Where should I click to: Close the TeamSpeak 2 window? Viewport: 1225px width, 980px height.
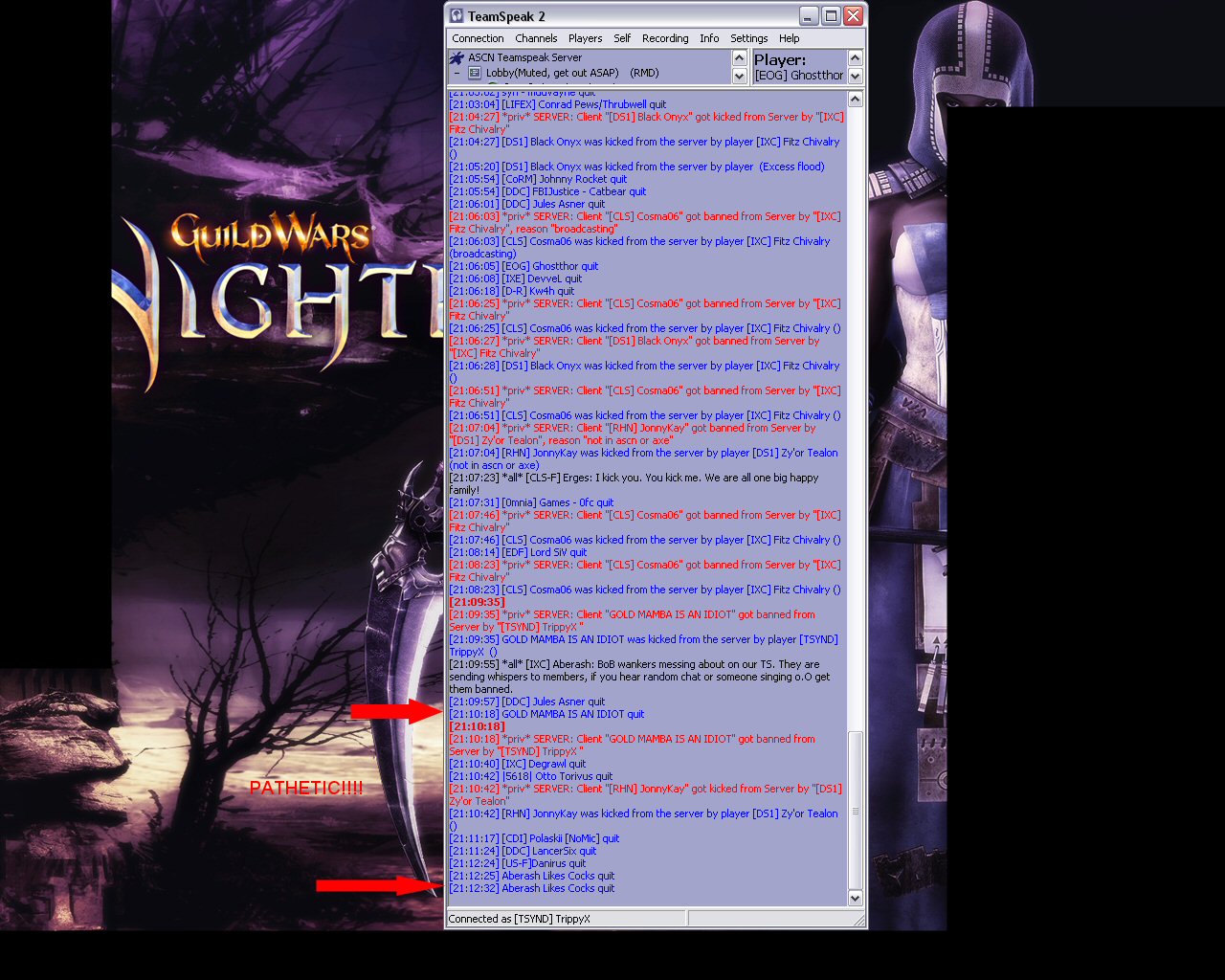pos(853,16)
